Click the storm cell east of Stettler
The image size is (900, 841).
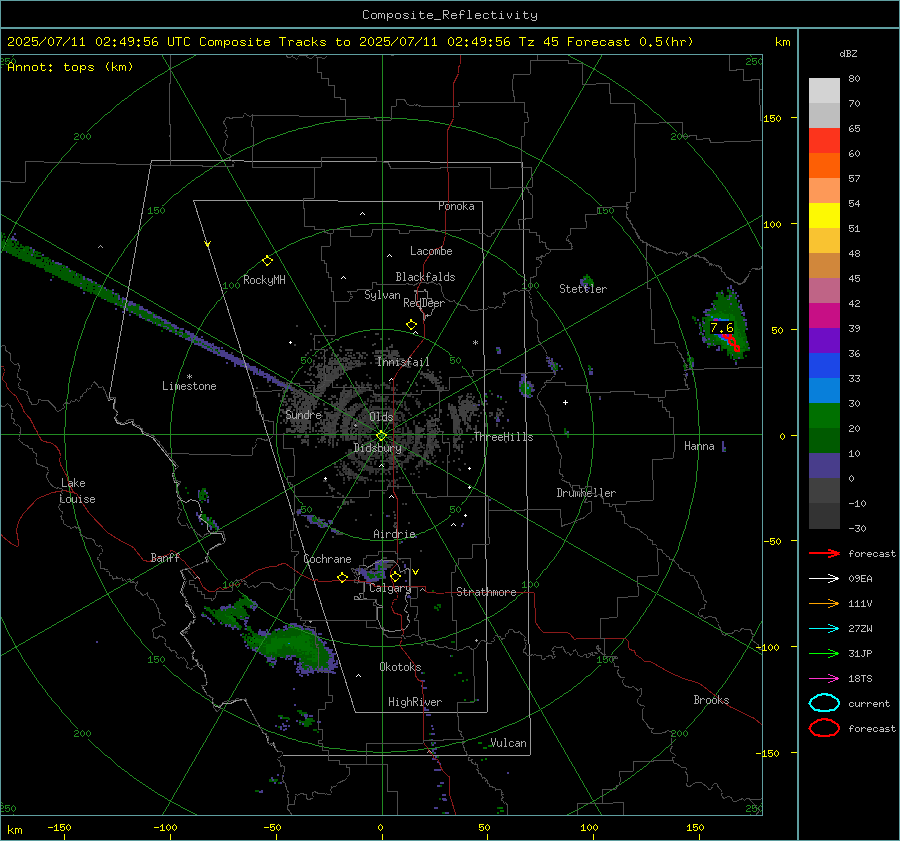pos(725,325)
